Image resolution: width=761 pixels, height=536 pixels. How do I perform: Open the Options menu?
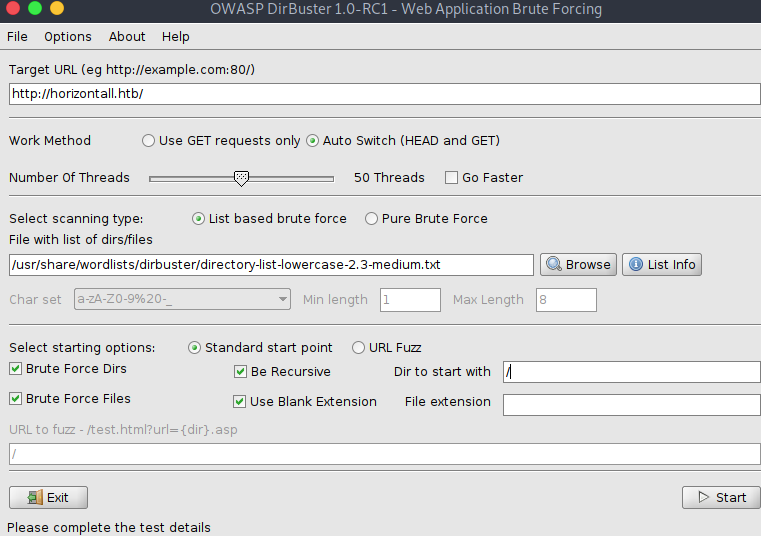pos(67,36)
